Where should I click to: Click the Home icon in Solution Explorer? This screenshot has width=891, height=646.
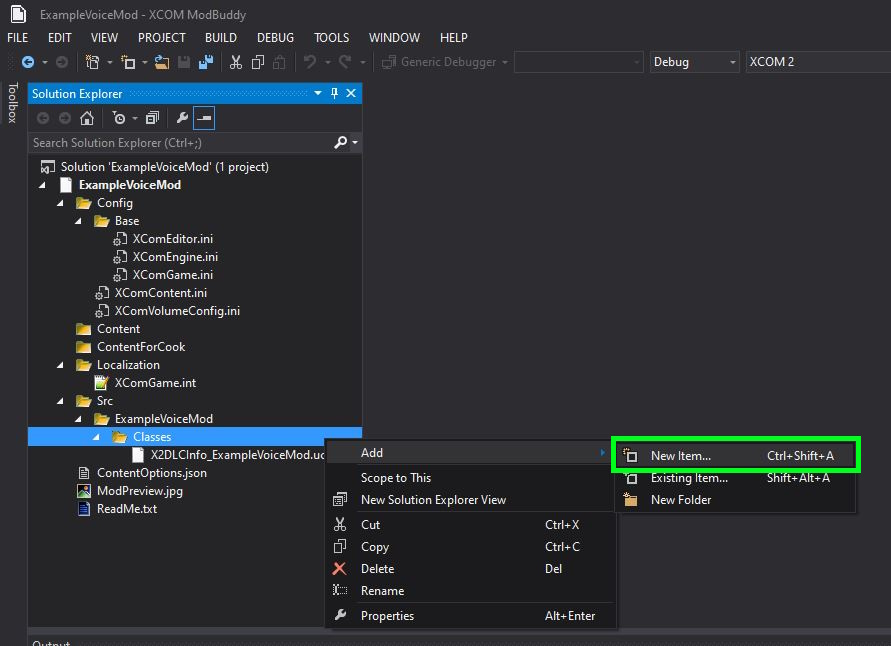(87, 118)
